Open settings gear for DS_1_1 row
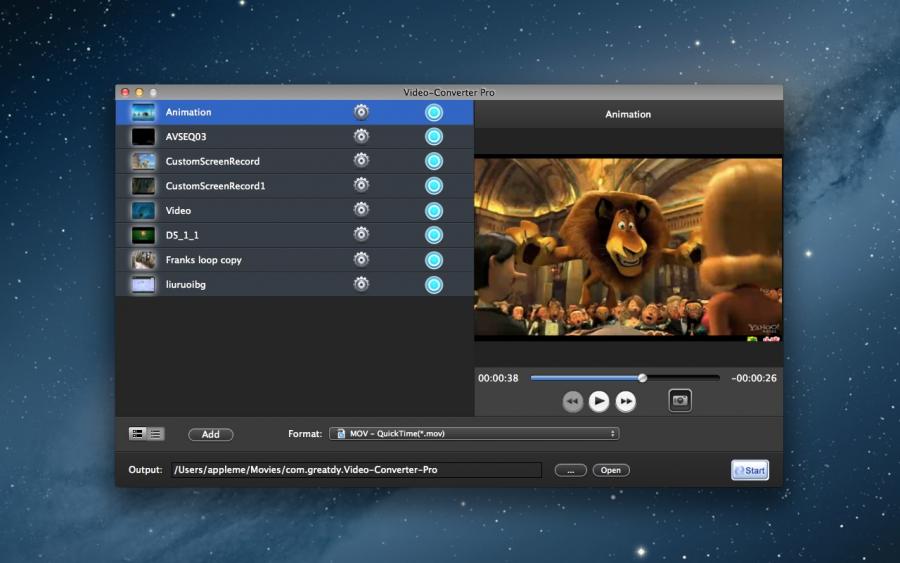 point(361,234)
